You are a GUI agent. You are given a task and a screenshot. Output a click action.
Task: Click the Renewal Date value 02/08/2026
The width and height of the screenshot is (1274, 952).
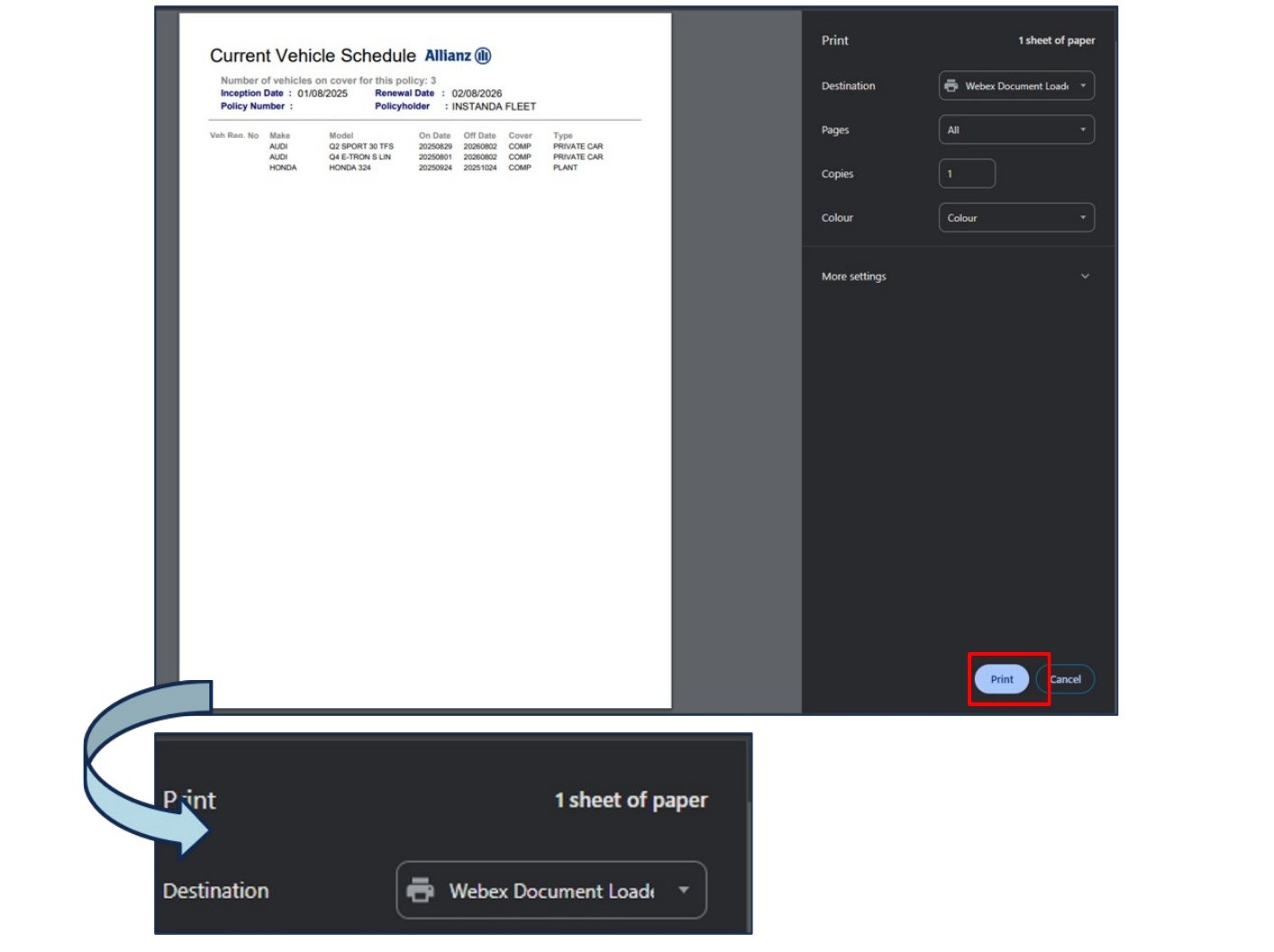pos(477,94)
